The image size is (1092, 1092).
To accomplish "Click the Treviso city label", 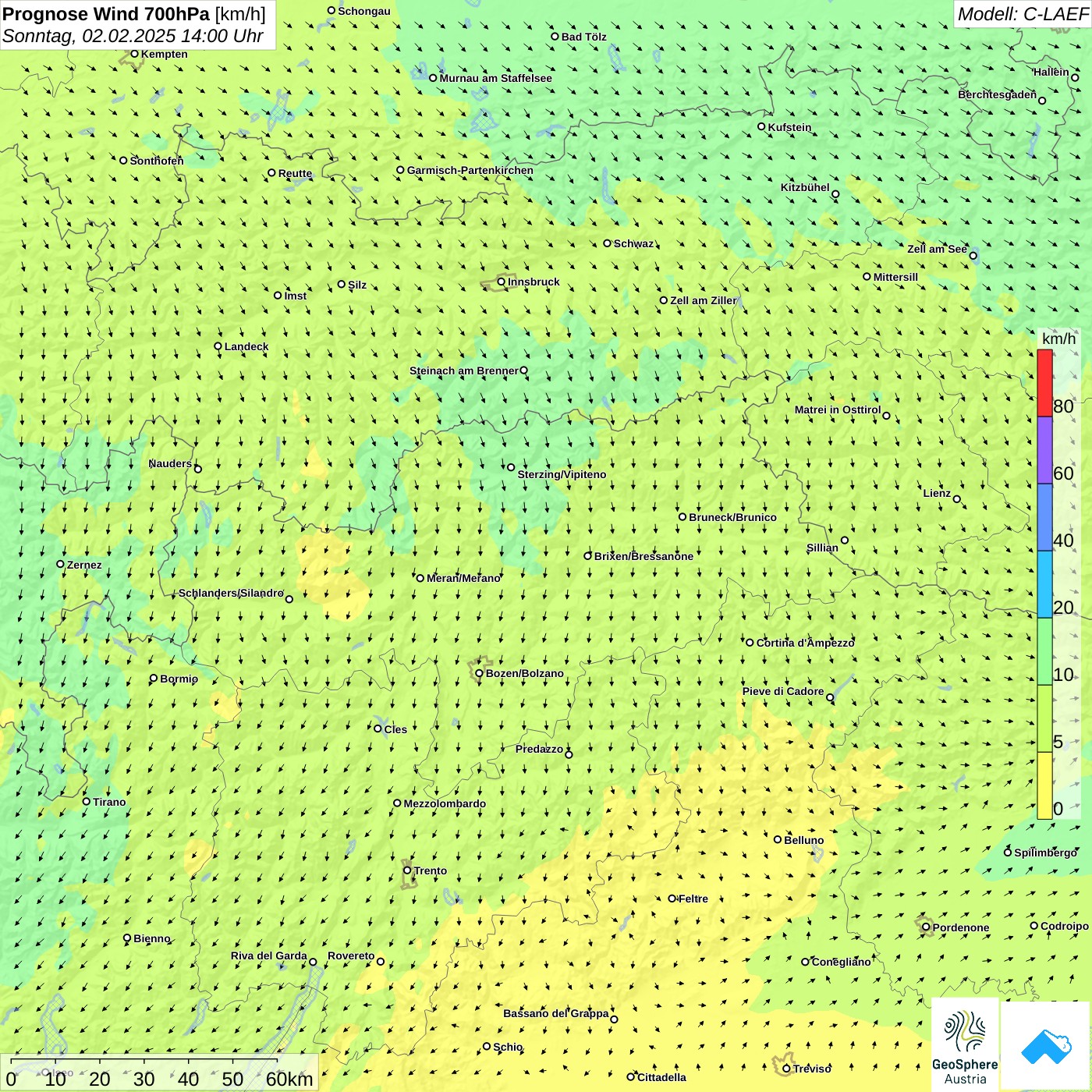I will (812, 1069).
